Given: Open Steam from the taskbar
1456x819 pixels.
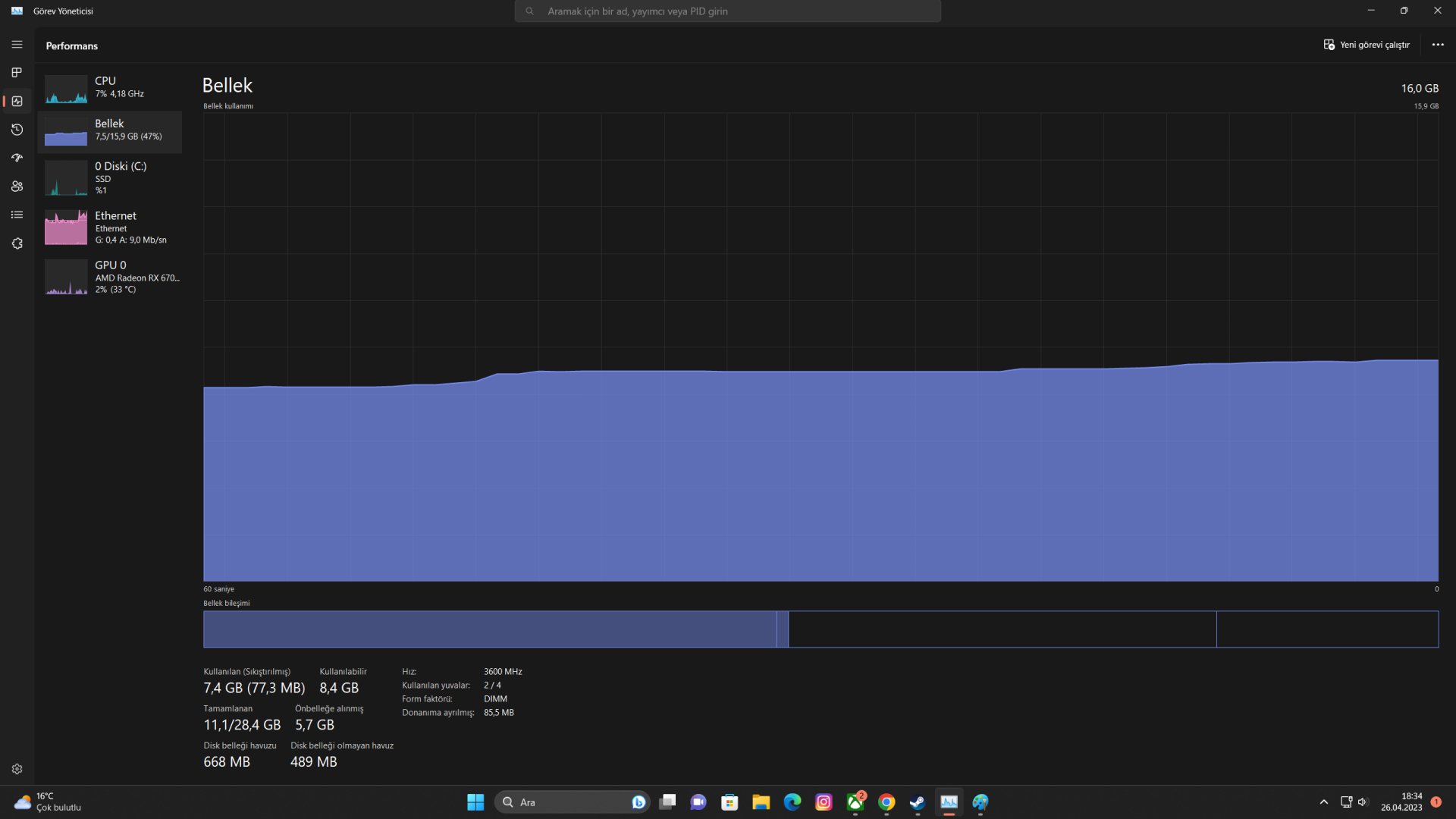Looking at the screenshot, I should pos(918,802).
